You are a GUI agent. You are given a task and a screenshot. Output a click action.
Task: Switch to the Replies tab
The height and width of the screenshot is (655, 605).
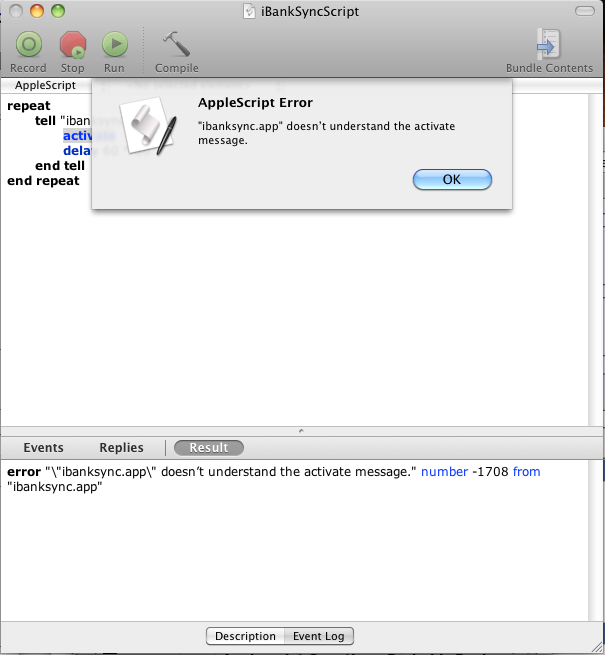[x=121, y=448]
